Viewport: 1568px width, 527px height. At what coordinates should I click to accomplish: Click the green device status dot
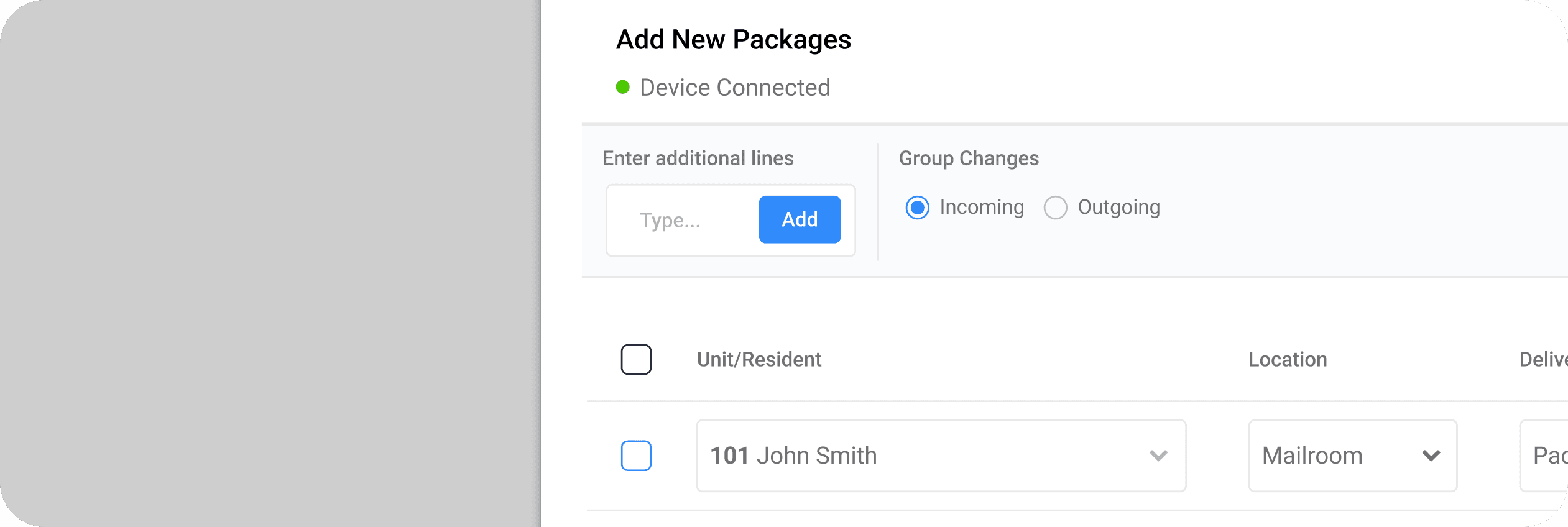[622, 87]
